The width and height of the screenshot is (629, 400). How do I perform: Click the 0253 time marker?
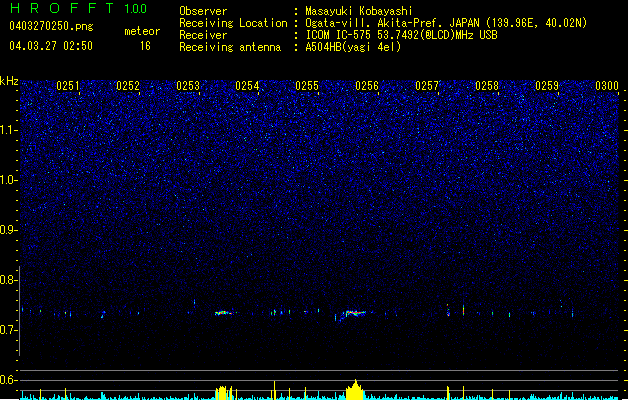click(188, 86)
